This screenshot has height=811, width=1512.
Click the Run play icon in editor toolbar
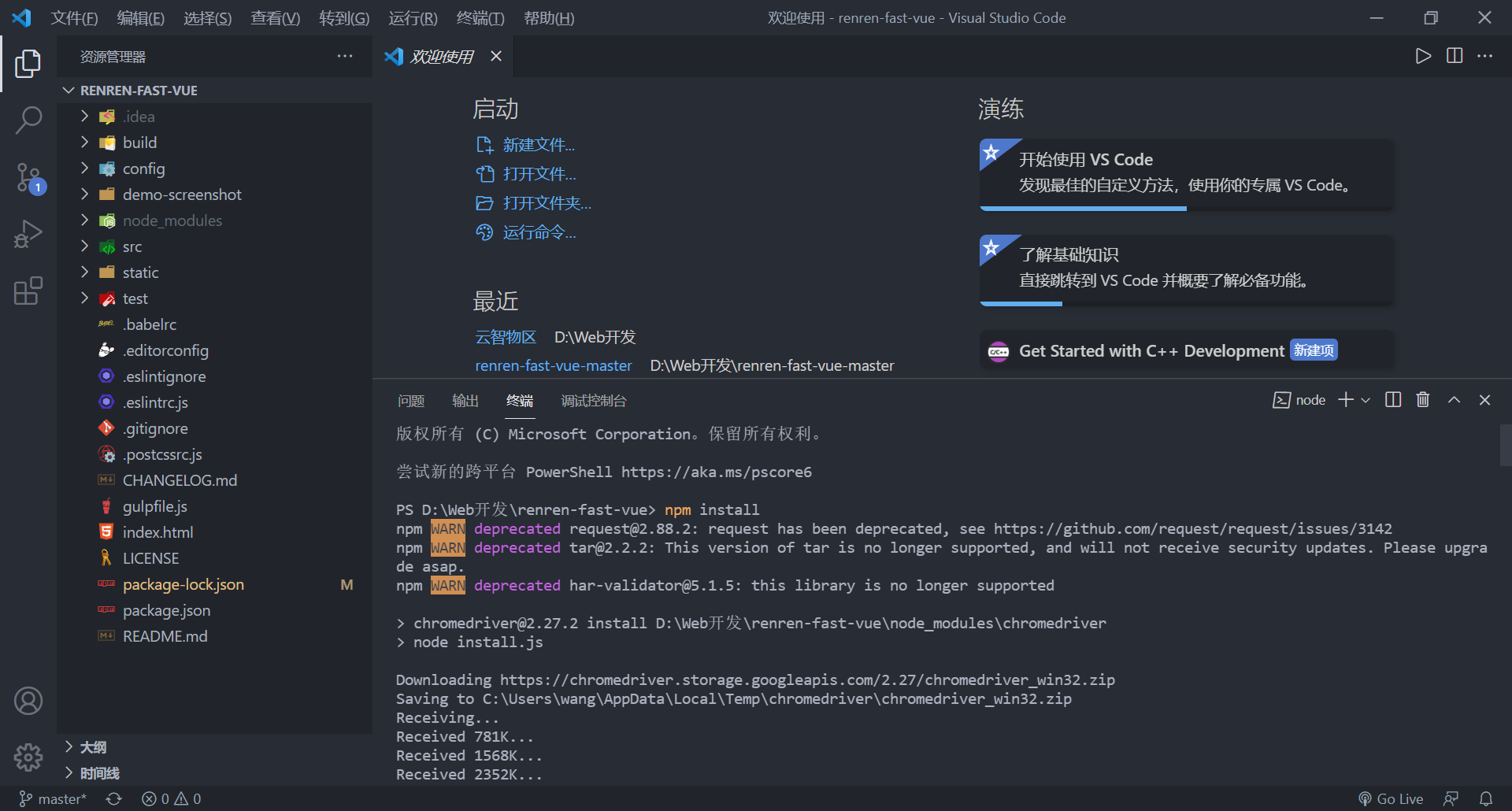(x=1423, y=56)
